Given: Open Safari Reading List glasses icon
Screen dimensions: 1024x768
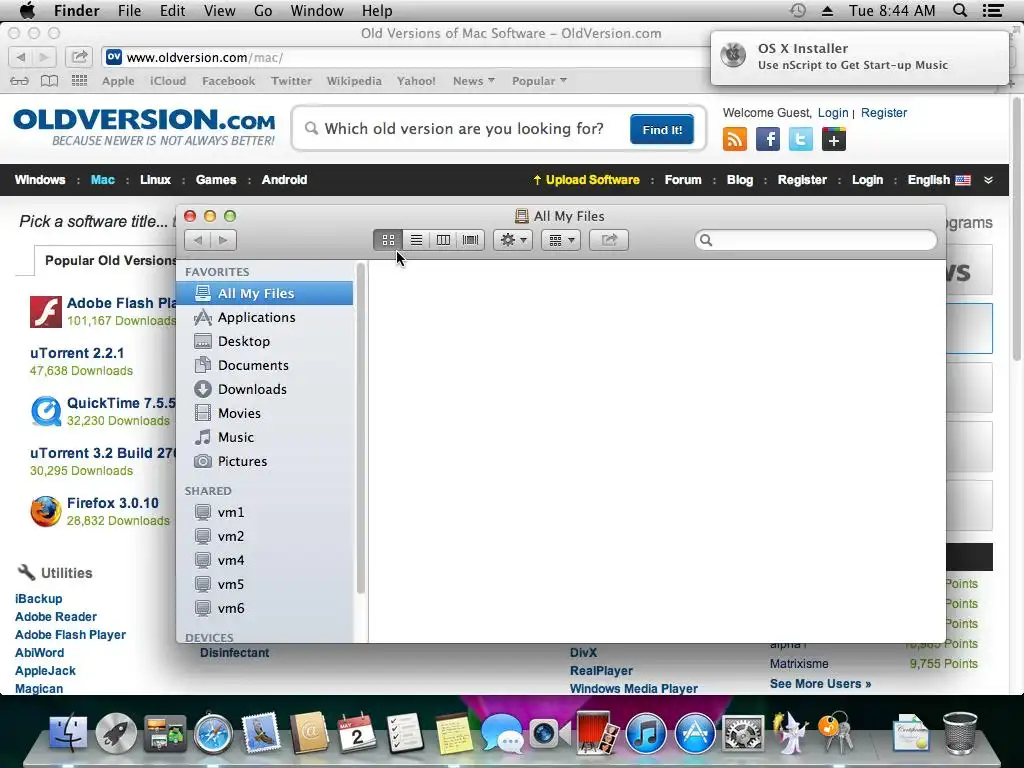Looking at the screenshot, I should (20, 81).
